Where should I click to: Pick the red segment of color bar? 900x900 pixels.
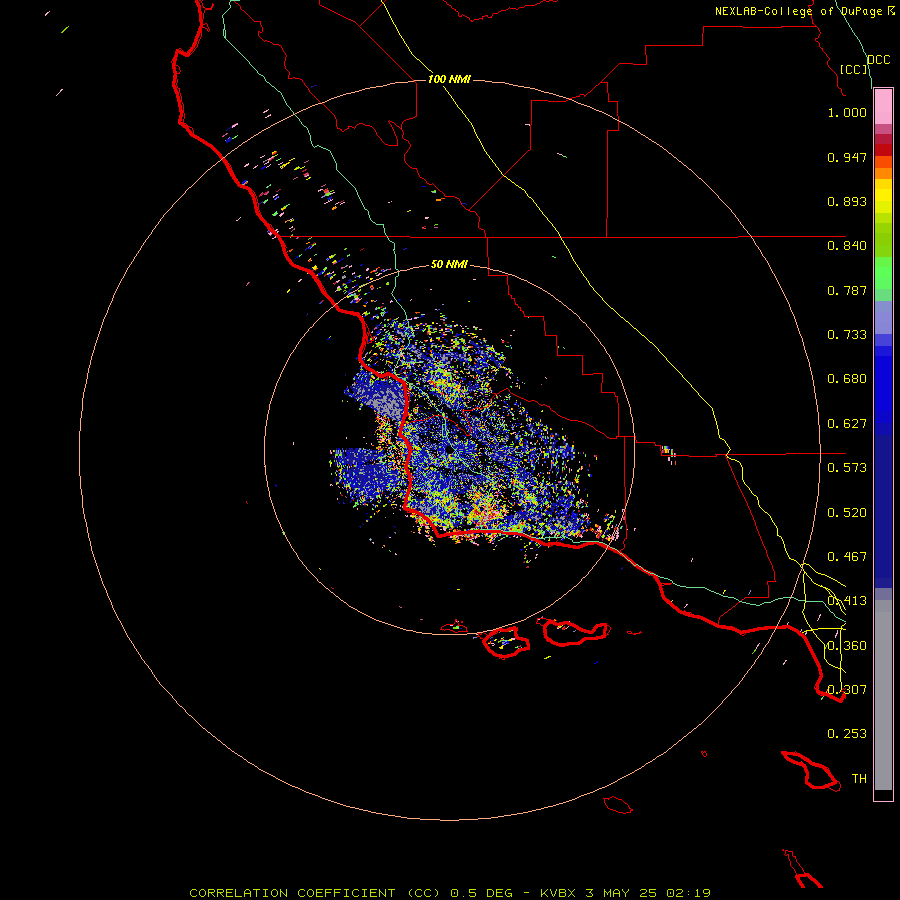[883, 150]
